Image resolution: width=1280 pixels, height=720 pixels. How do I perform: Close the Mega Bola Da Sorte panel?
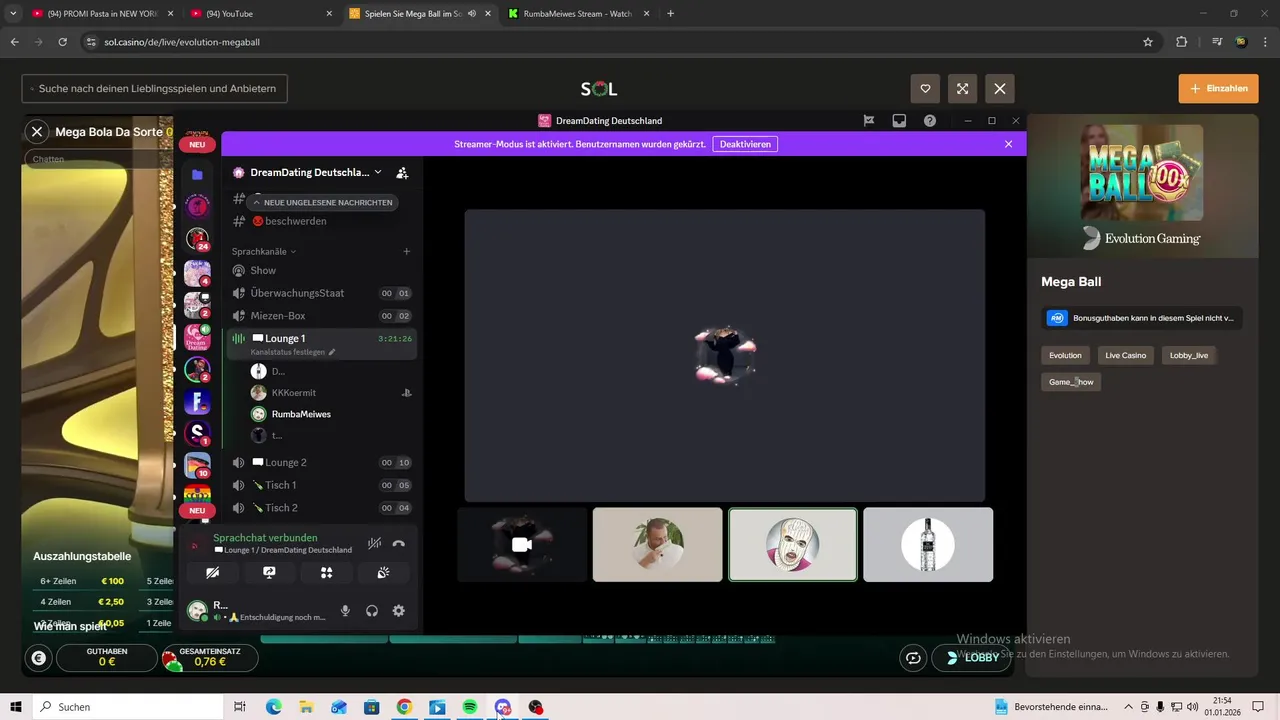tap(37, 131)
